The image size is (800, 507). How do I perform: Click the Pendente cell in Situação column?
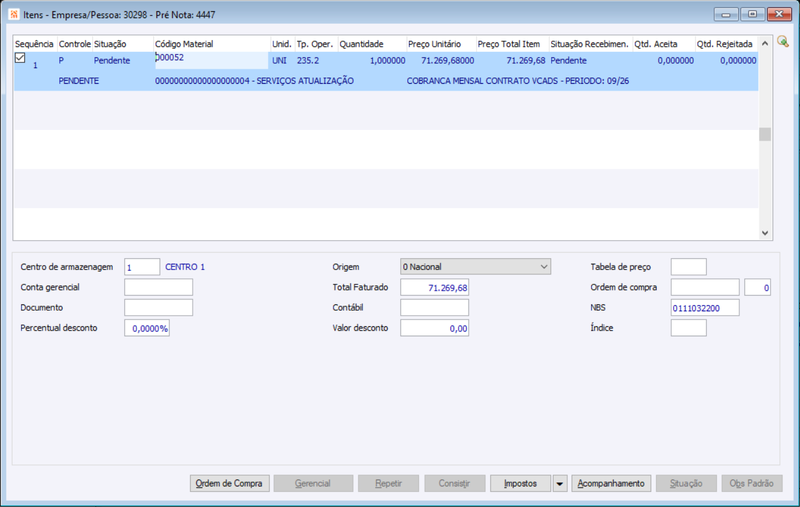[112, 60]
